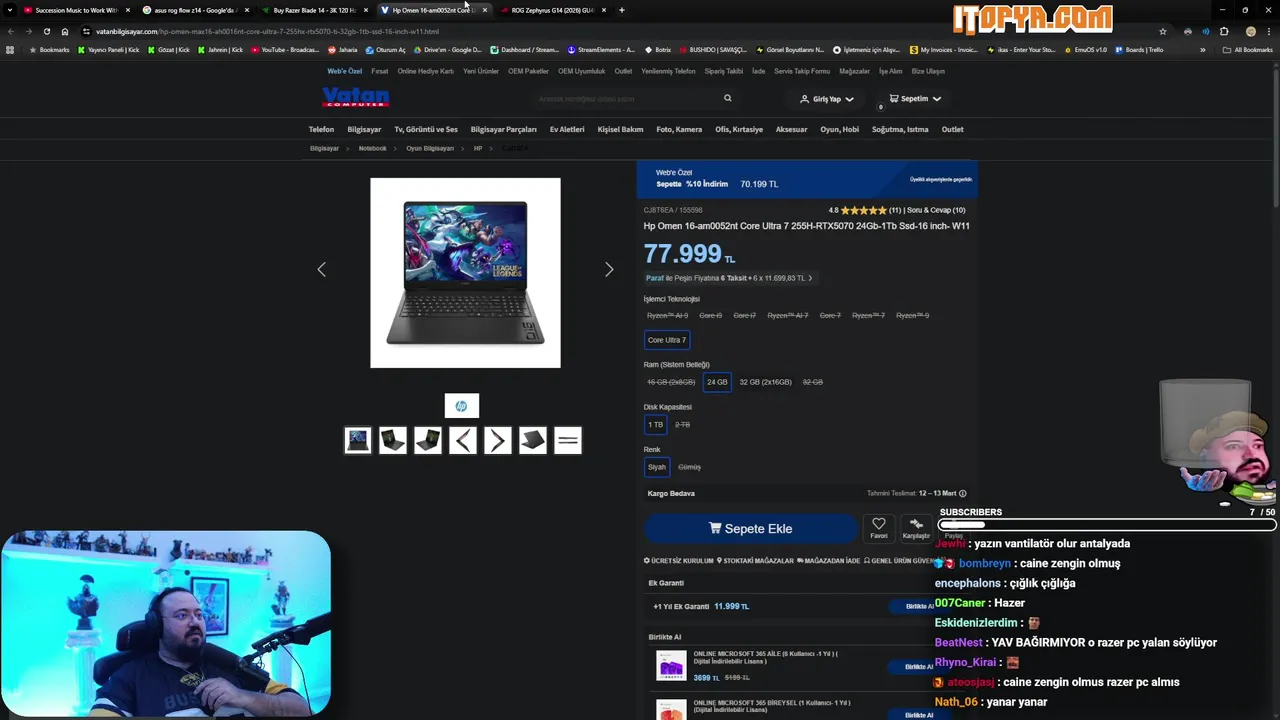Show next product image with right arrow
This screenshot has height=720, width=1280.
609,269
